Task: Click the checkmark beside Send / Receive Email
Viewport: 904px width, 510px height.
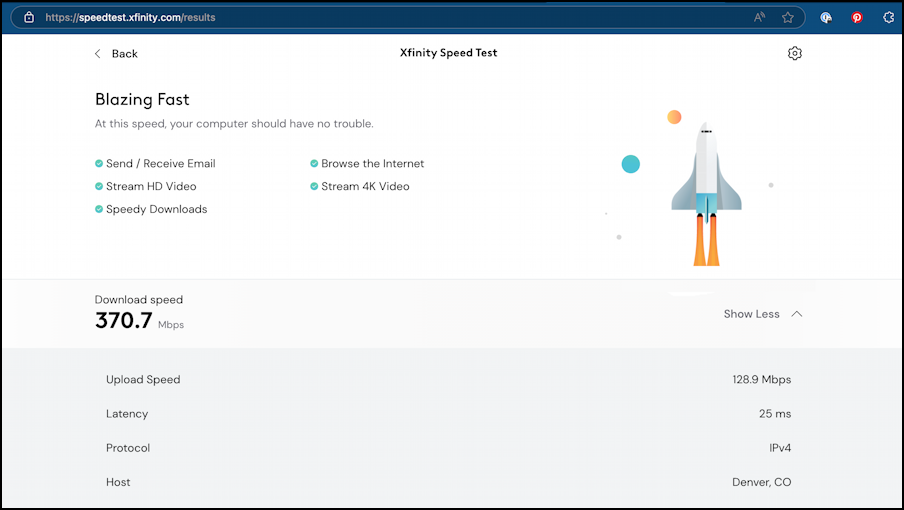Action: pyautogui.click(x=99, y=164)
